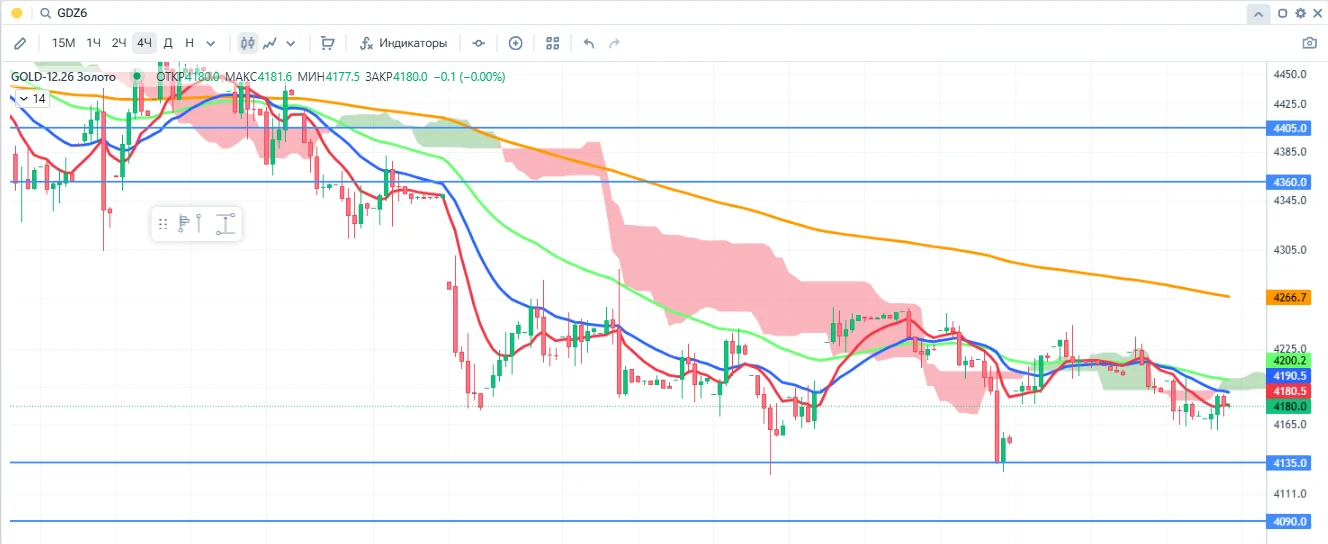The image size is (1328, 544).
Task: Select the measure range tool in floating toolbar
Action: 227,224
